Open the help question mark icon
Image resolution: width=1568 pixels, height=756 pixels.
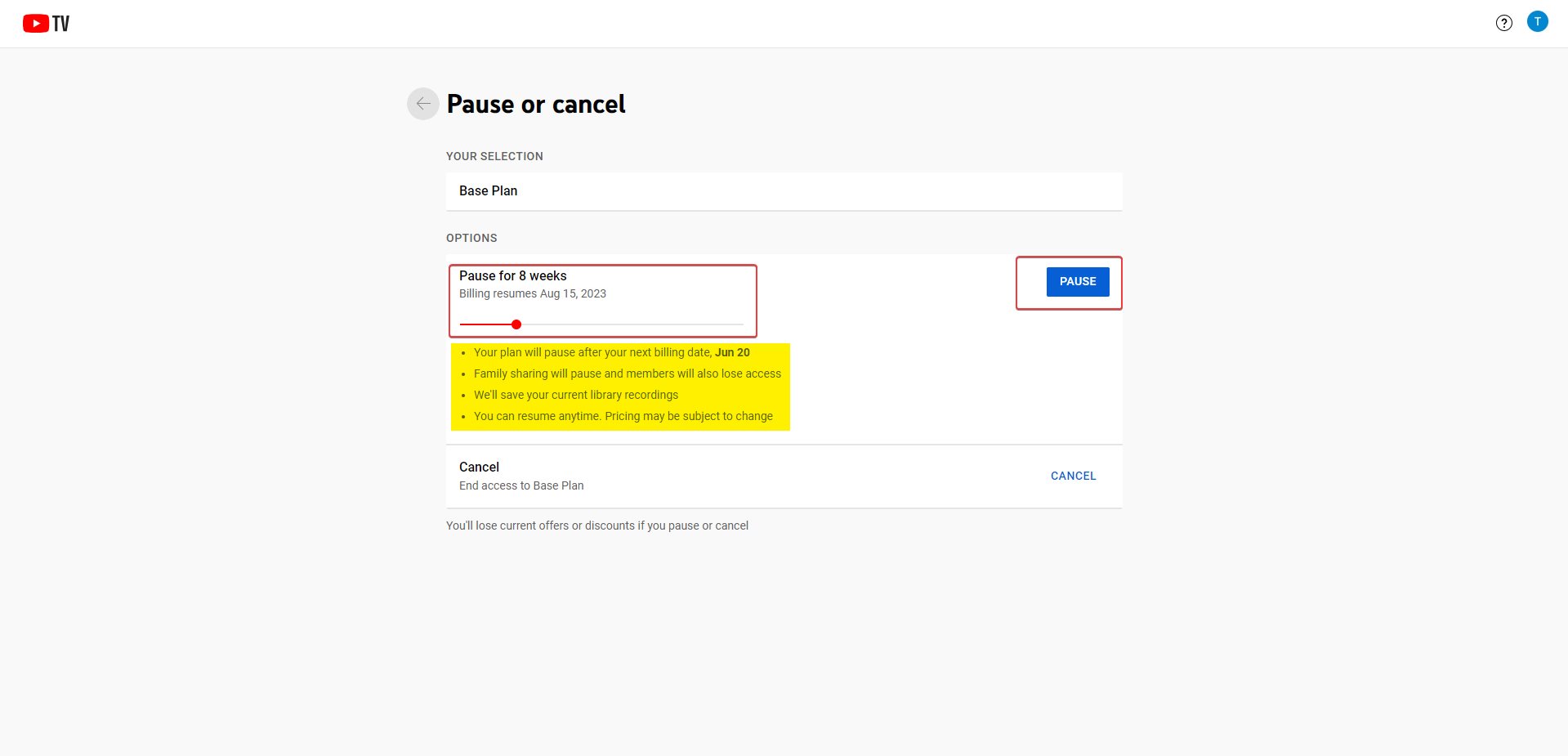(x=1504, y=23)
